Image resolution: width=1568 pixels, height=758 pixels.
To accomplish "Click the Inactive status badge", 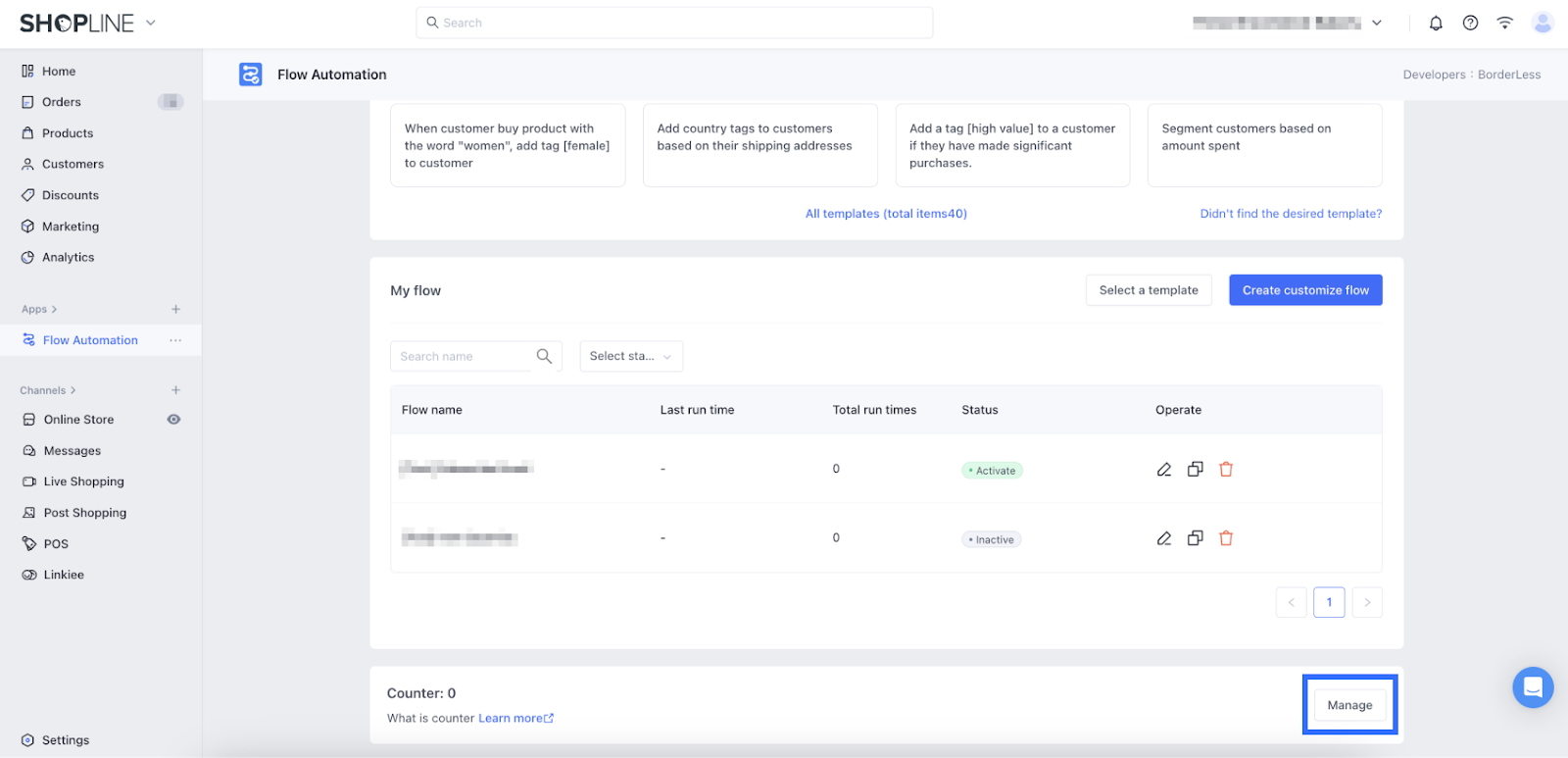I will click(x=992, y=539).
